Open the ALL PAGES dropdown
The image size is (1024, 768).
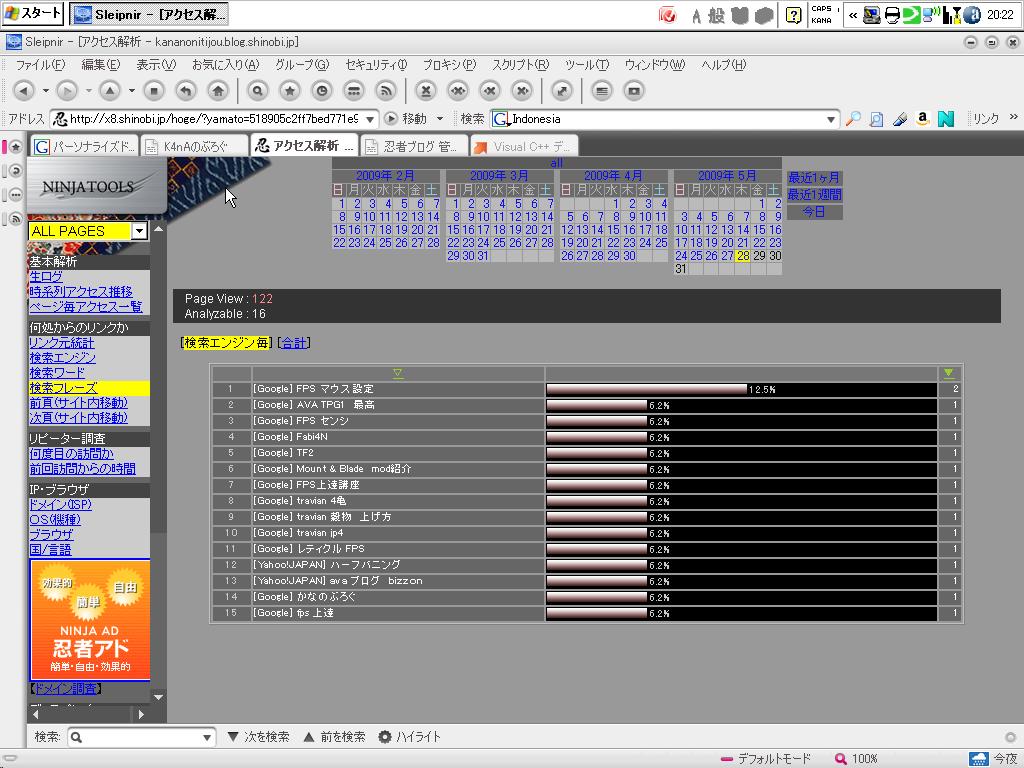point(139,231)
